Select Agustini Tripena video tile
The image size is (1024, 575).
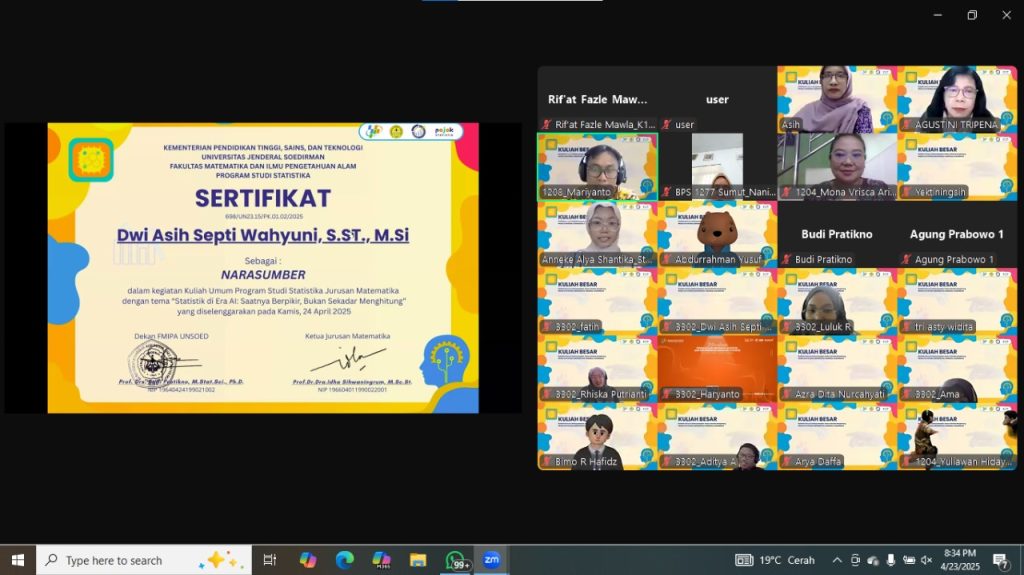(957, 99)
